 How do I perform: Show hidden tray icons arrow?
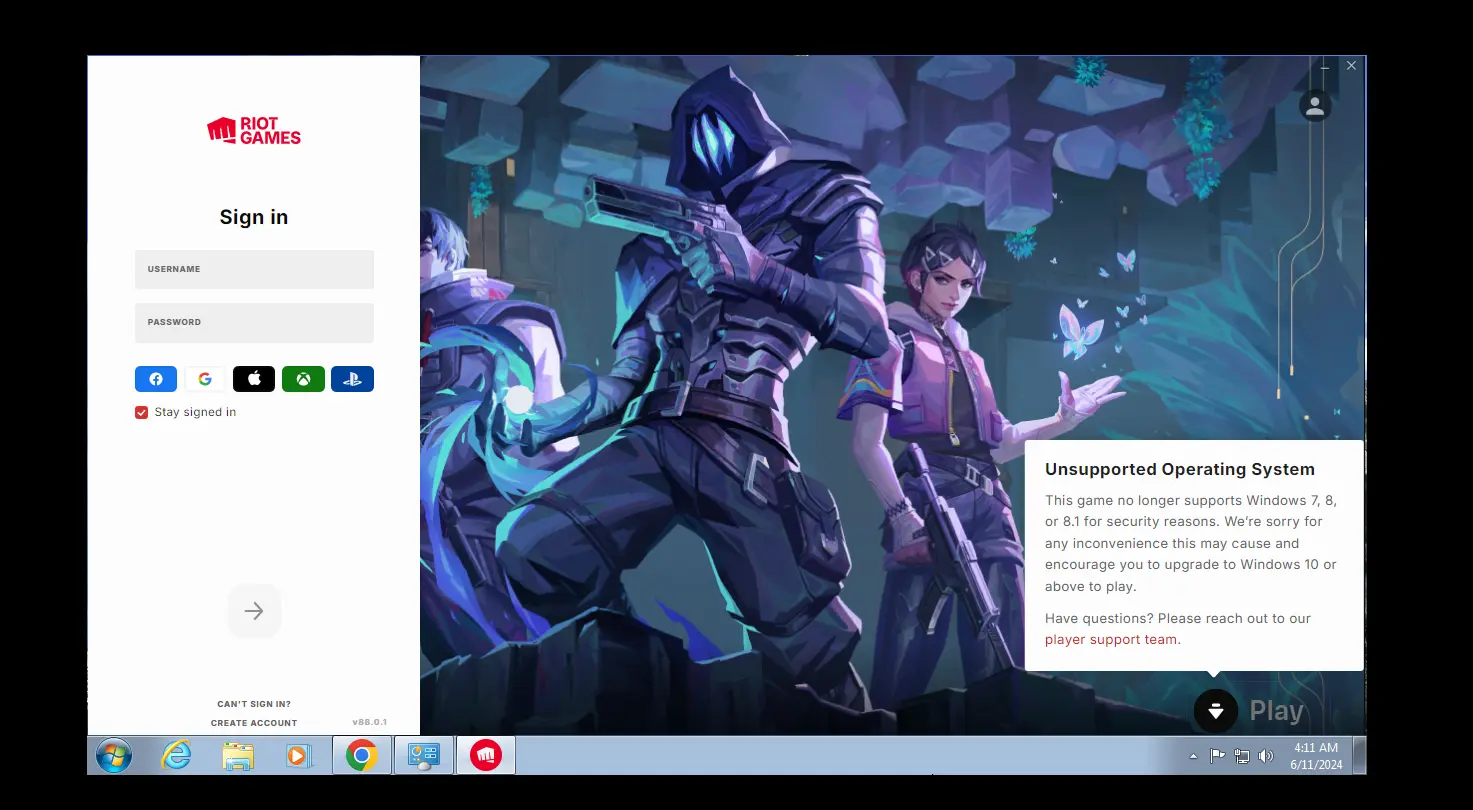[x=1193, y=757]
